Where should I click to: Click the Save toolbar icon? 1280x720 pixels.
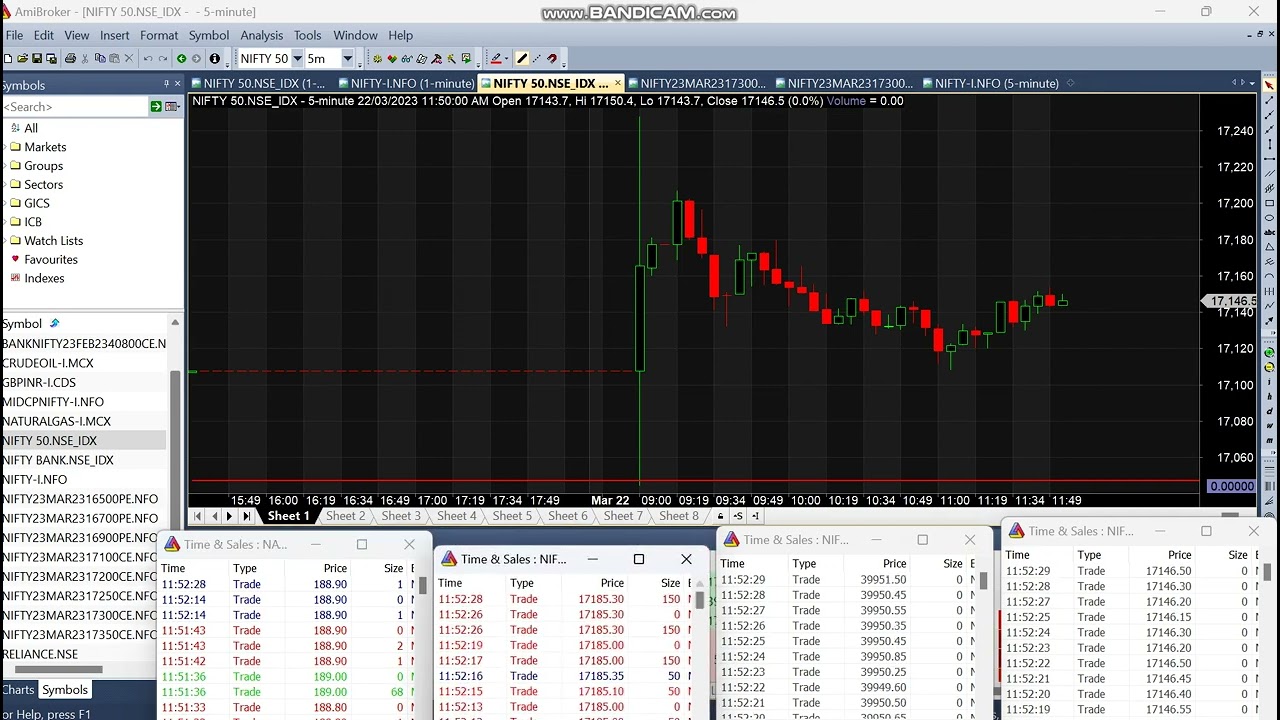point(36,58)
